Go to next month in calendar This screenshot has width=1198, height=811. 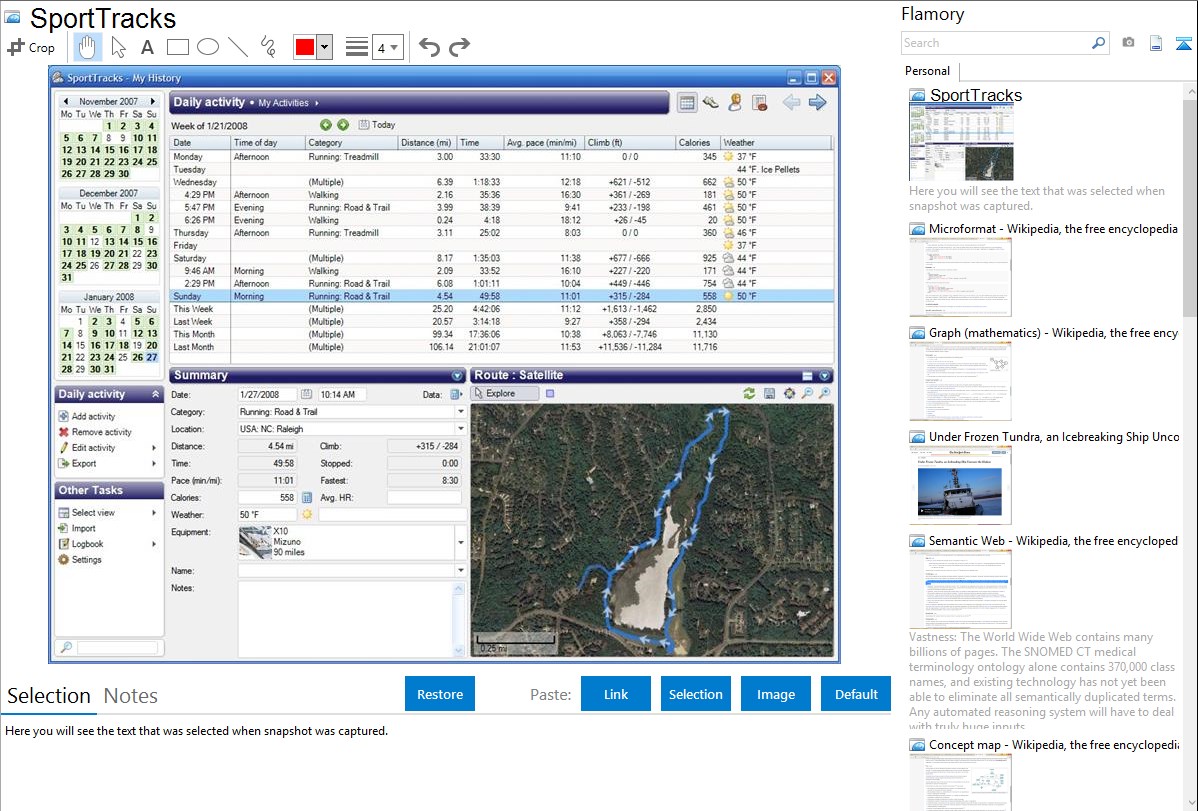153,101
